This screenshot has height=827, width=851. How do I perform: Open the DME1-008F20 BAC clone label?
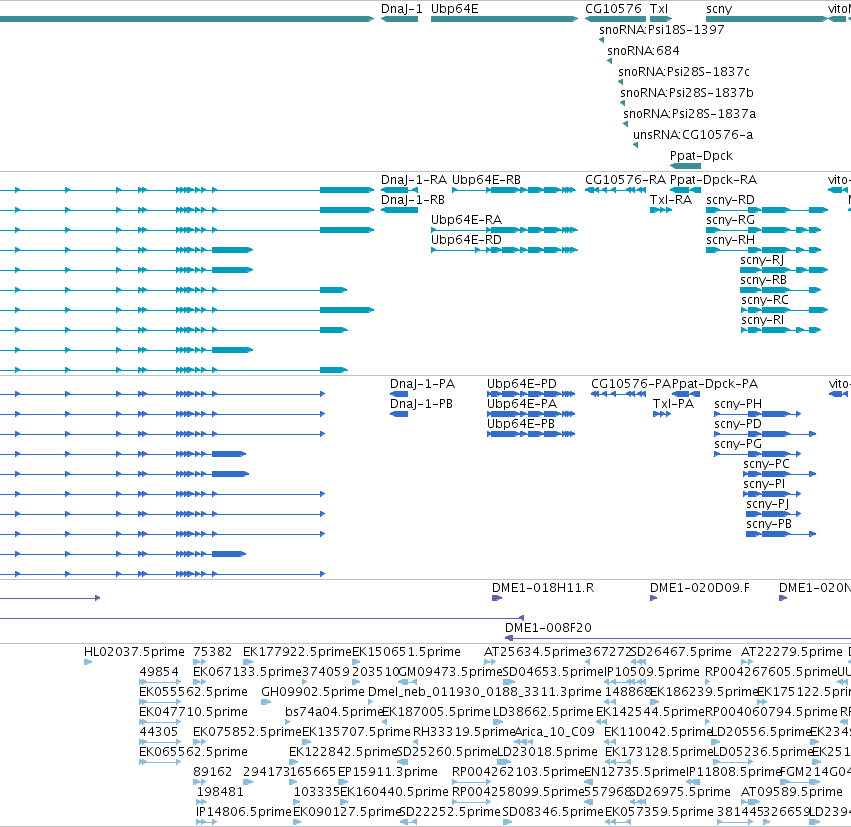[x=548, y=628]
